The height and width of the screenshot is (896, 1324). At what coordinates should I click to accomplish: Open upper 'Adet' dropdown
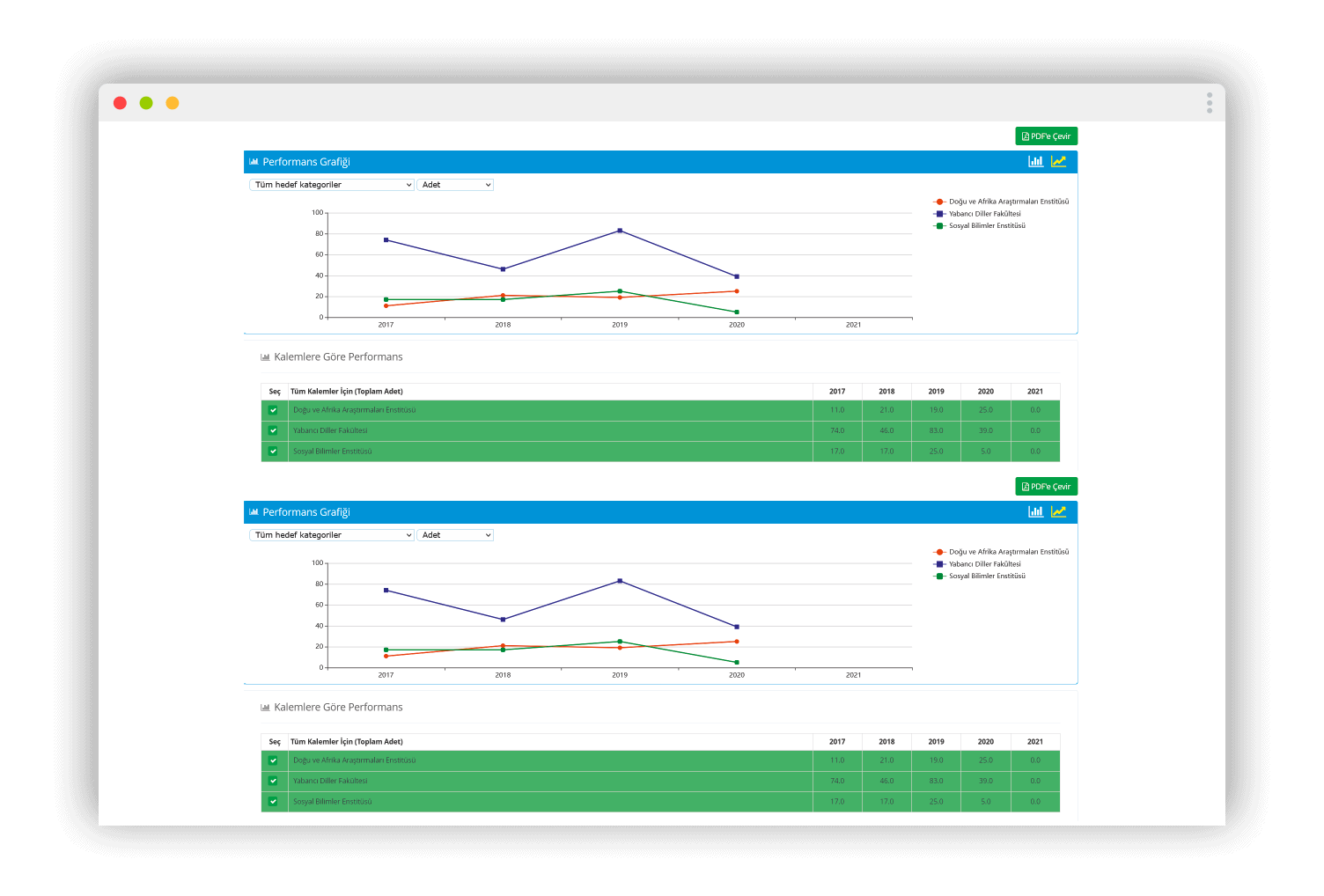click(455, 185)
